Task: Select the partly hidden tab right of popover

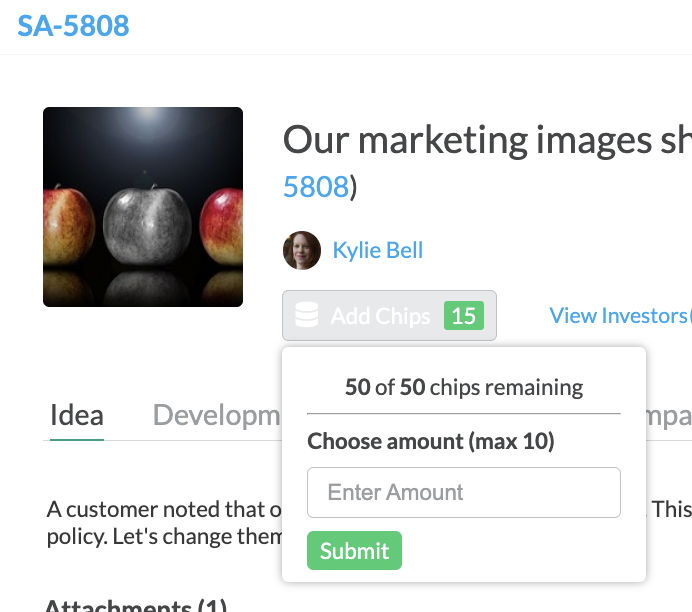Action: click(669, 416)
